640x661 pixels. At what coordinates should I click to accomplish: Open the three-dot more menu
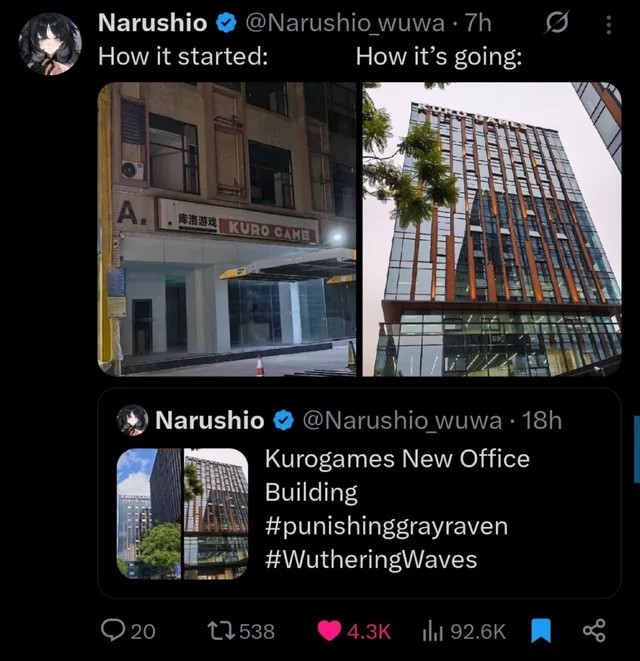(x=608, y=25)
